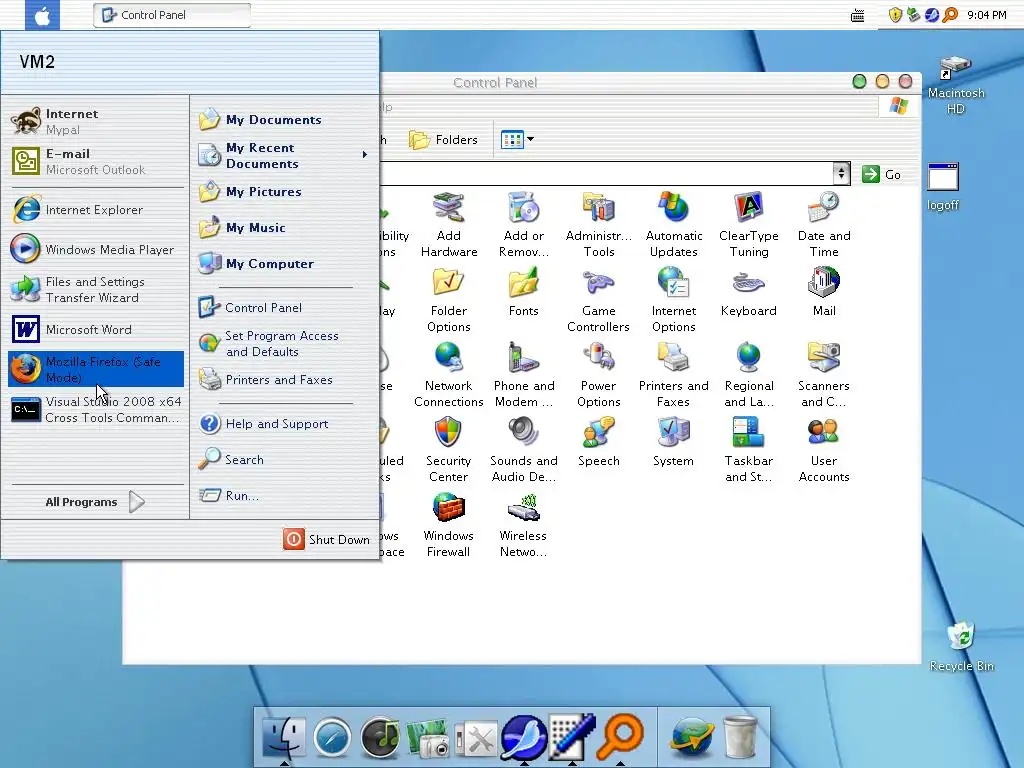Screen dimensions: 1024x768
Task: Click the music note iTunes dock icon
Action: tap(380, 738)
